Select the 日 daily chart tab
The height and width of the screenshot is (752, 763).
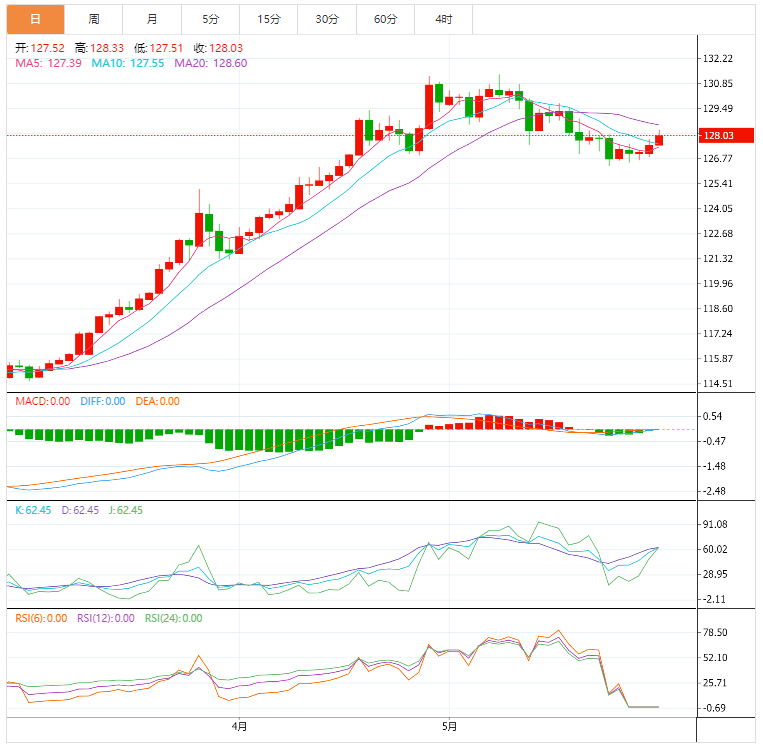(x=35, y=19)
